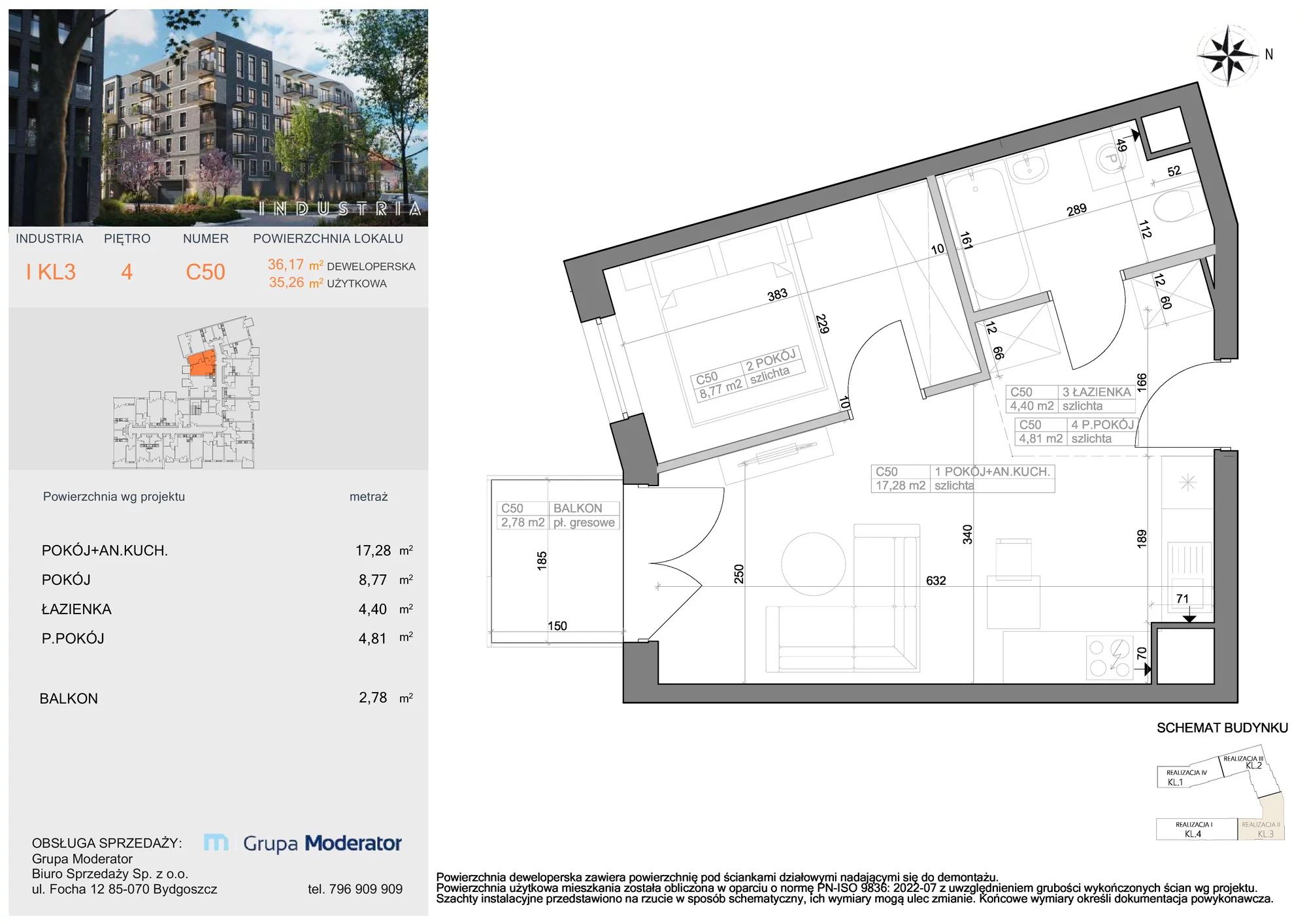Image resolution: width=1307 pixels, height=924 pixels.
Task: Click the floor number '4' under PIĘTRO
Action: click(x=127, y=272)
